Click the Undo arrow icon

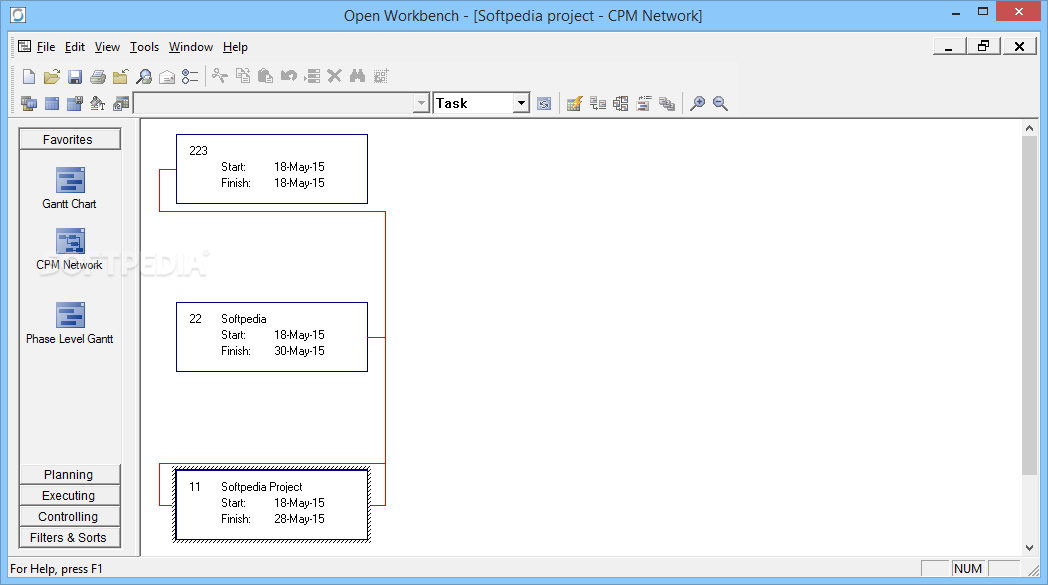pyautogui.click(x=288, y=76)
